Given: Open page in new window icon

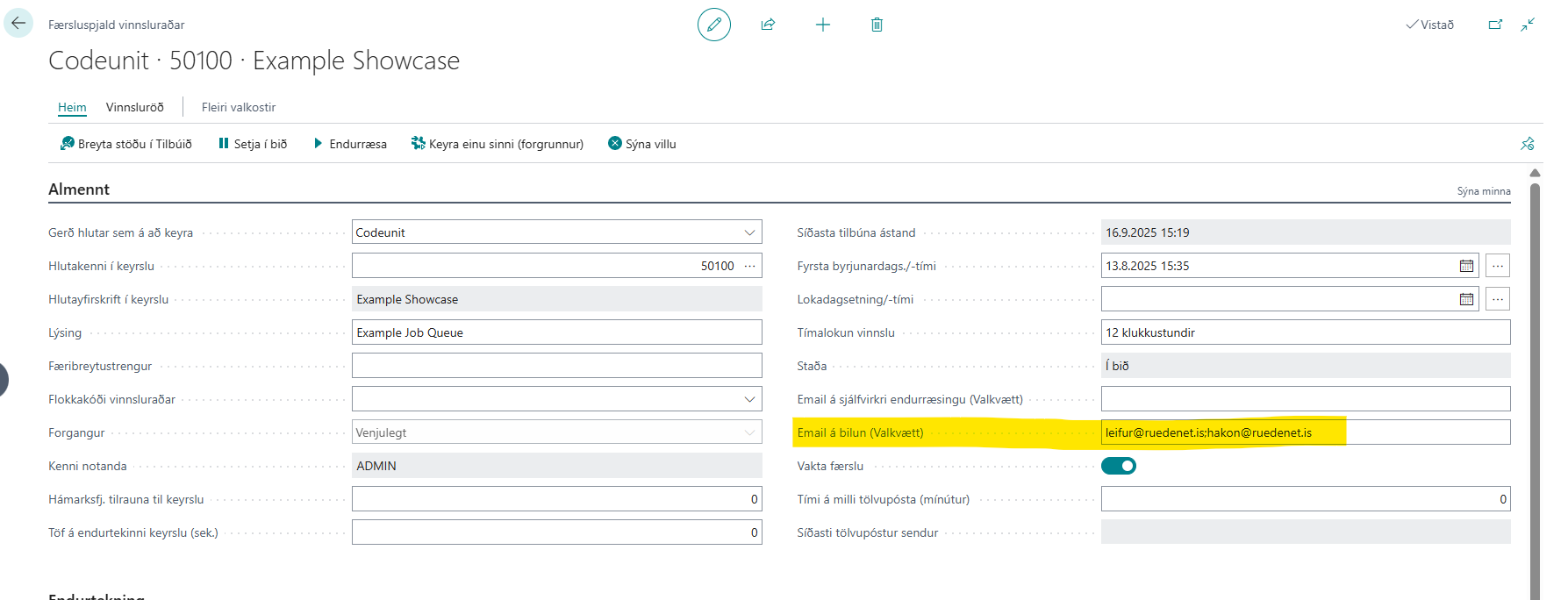Looking at the screenshot, I should [1495, 25].
